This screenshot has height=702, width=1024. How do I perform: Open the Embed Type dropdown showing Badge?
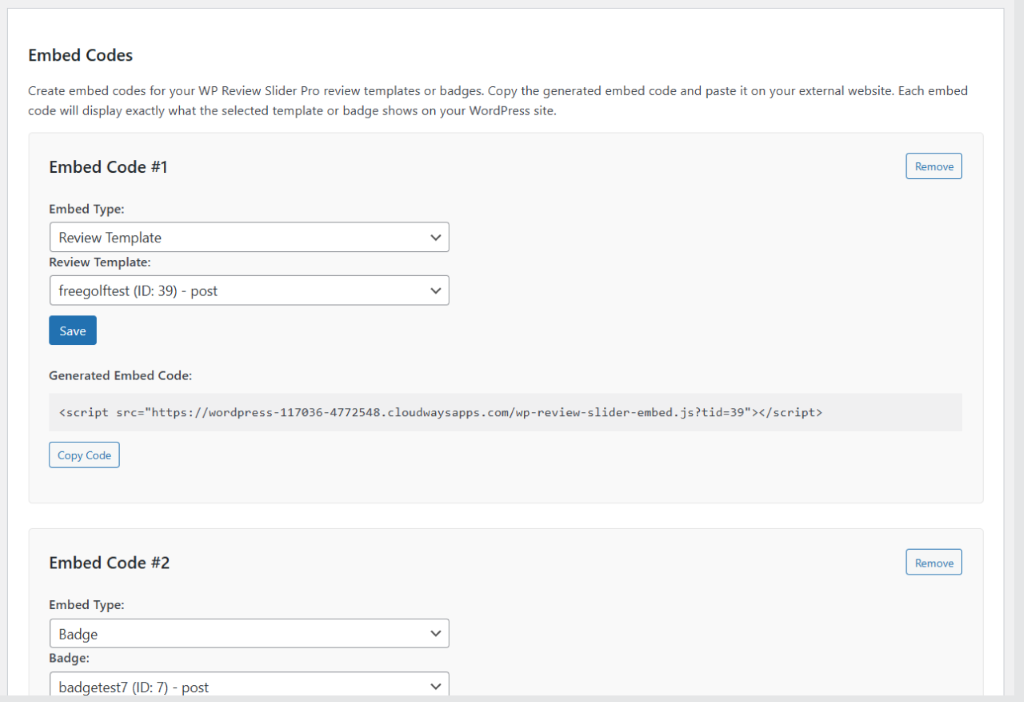point(248,634)
